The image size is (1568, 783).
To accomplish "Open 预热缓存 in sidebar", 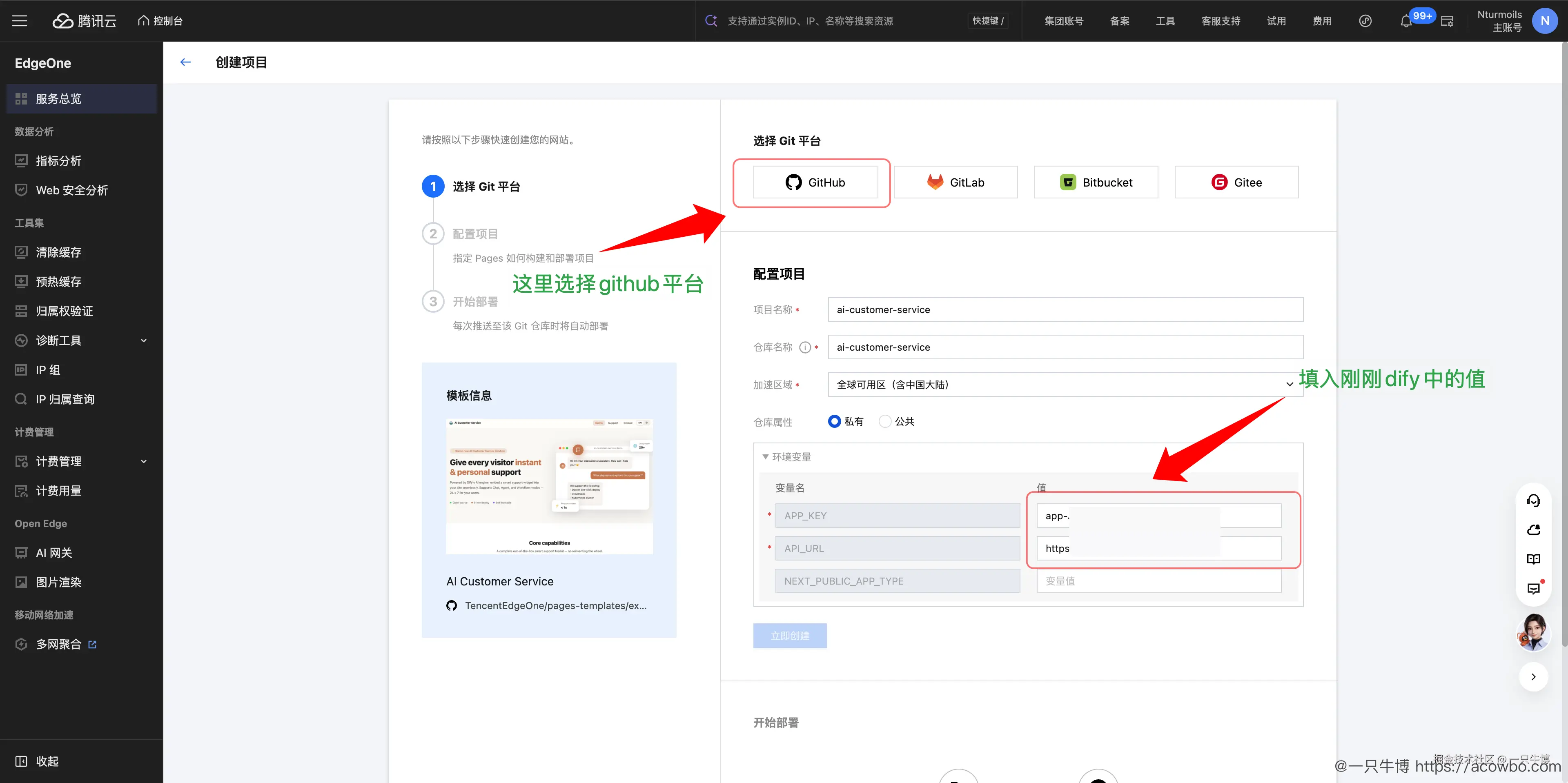I will pyautogui.click(x=82, y=281).
